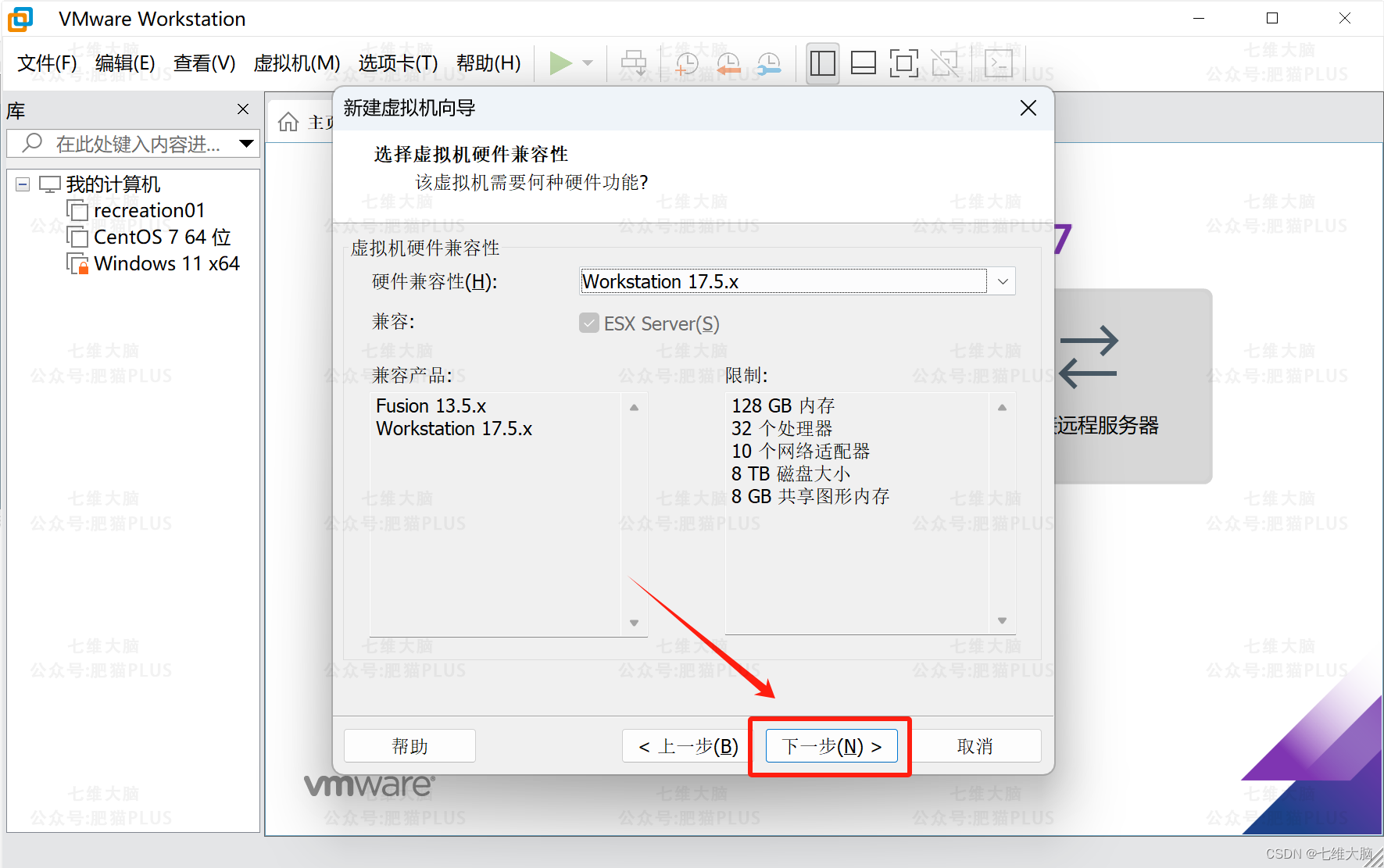Select 我的计算机 in the library tree
Screen dimensions: 1384x868
[x=113, y=184]
